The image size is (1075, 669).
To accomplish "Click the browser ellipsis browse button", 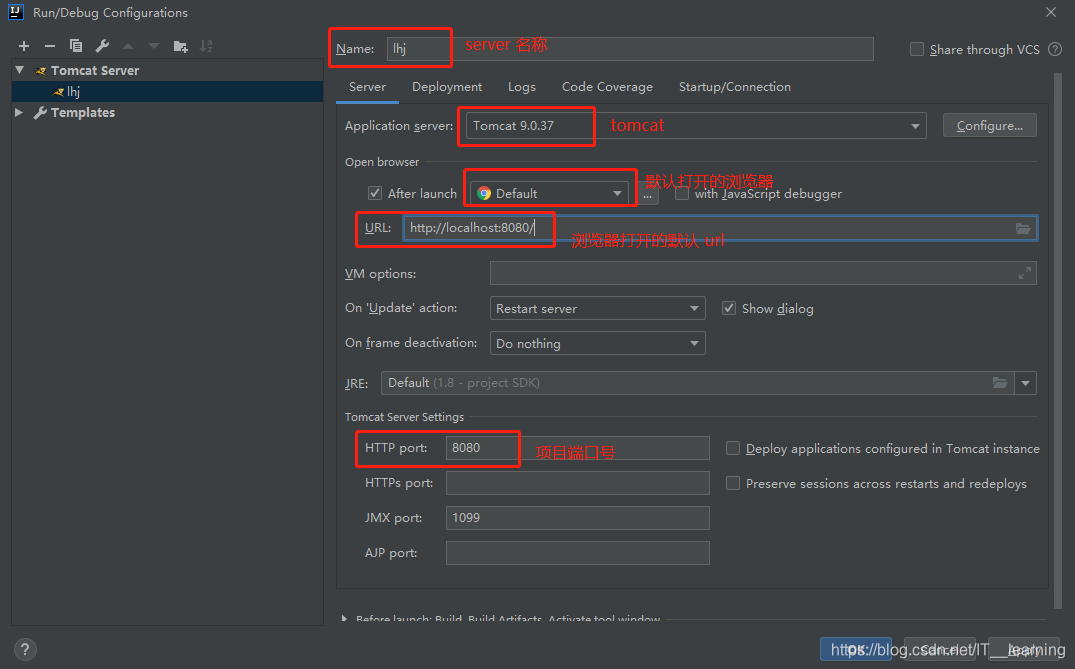I will [x=647, y=196].
